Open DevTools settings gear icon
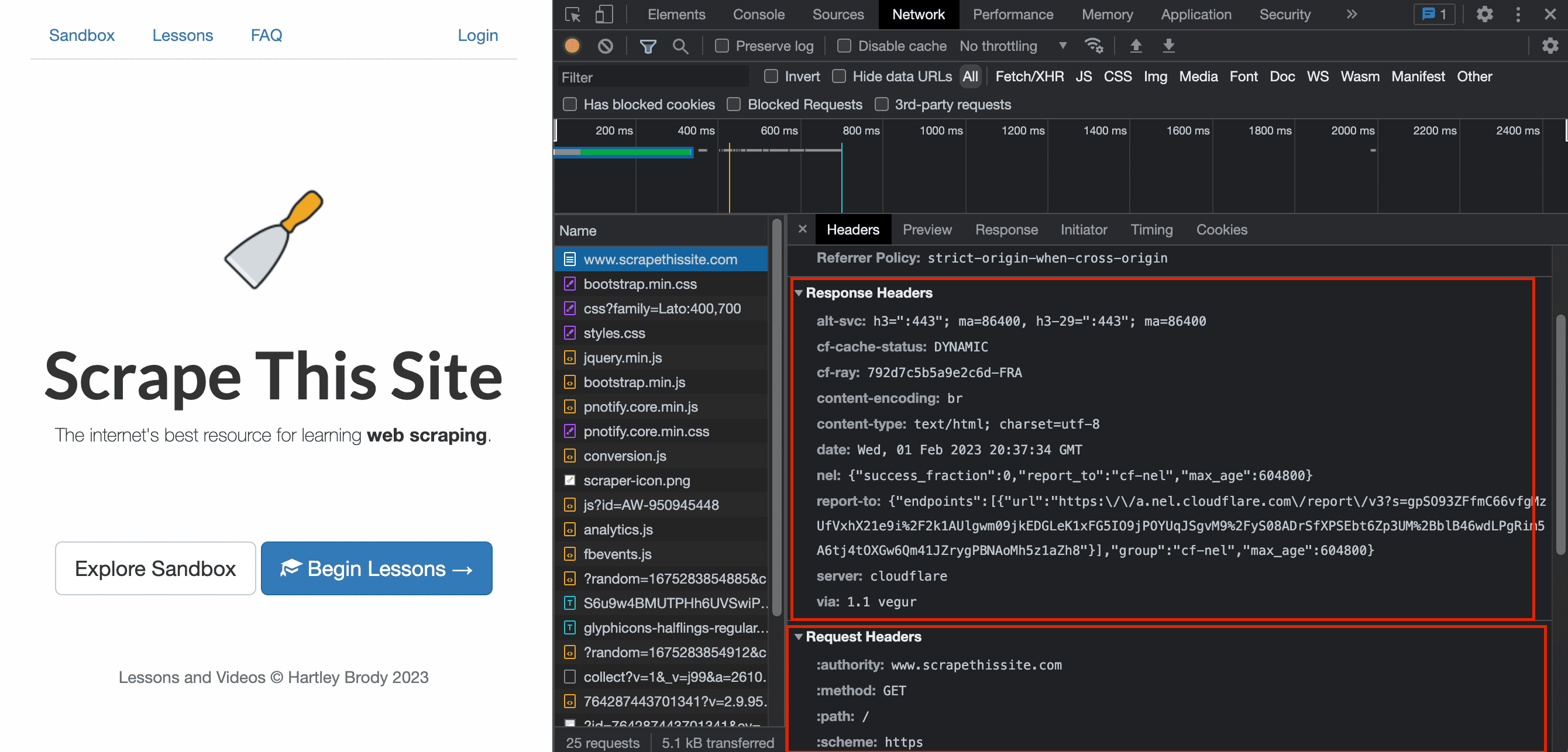Viewport: 1568px width, 752px height. coord(1484,15)
